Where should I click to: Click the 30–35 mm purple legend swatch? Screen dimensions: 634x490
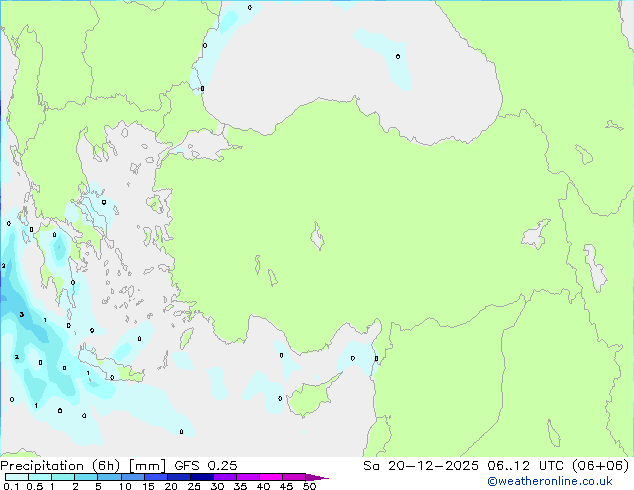pyautogui.click(x=224, y=477)
